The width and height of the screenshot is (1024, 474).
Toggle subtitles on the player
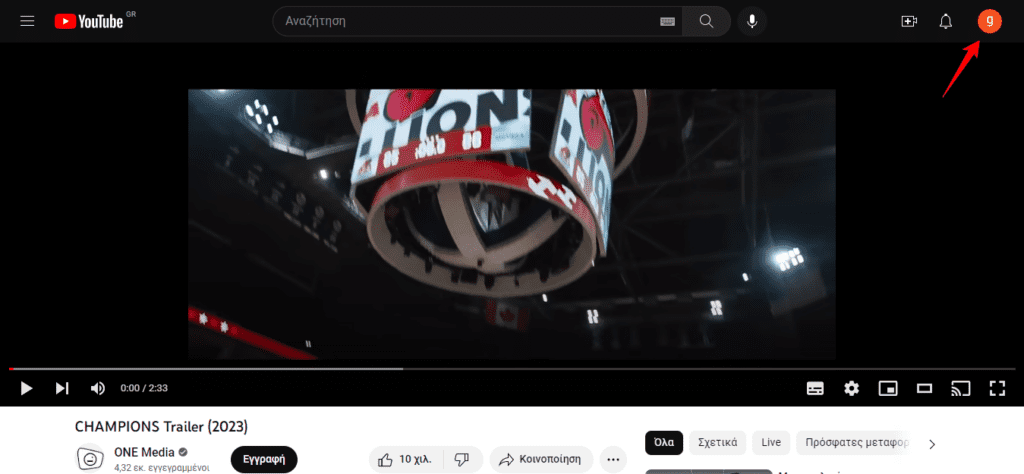(x=814, y=388)
